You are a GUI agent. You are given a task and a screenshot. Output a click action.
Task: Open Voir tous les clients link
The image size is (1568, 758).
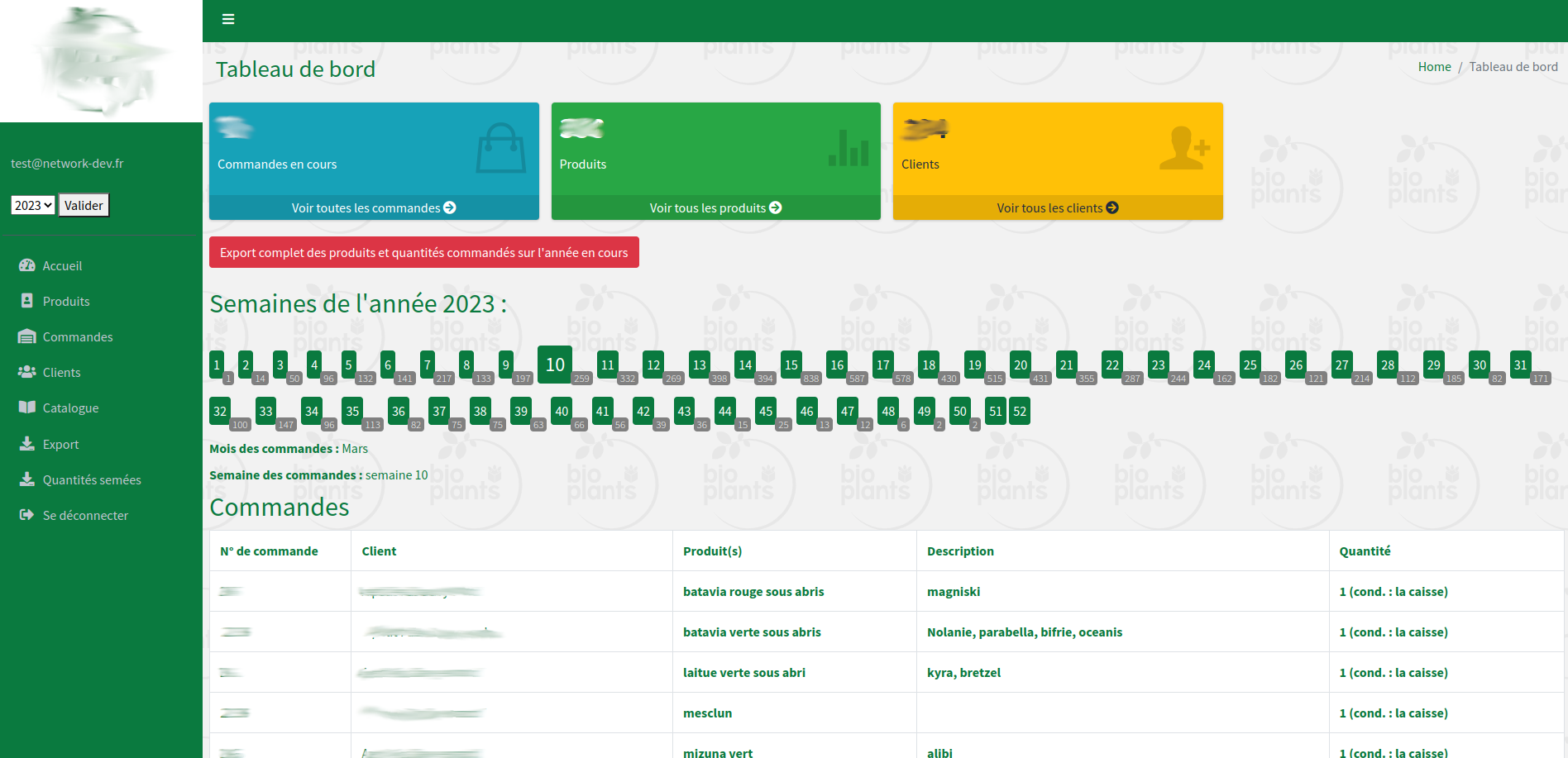[x=1057, y=207]
